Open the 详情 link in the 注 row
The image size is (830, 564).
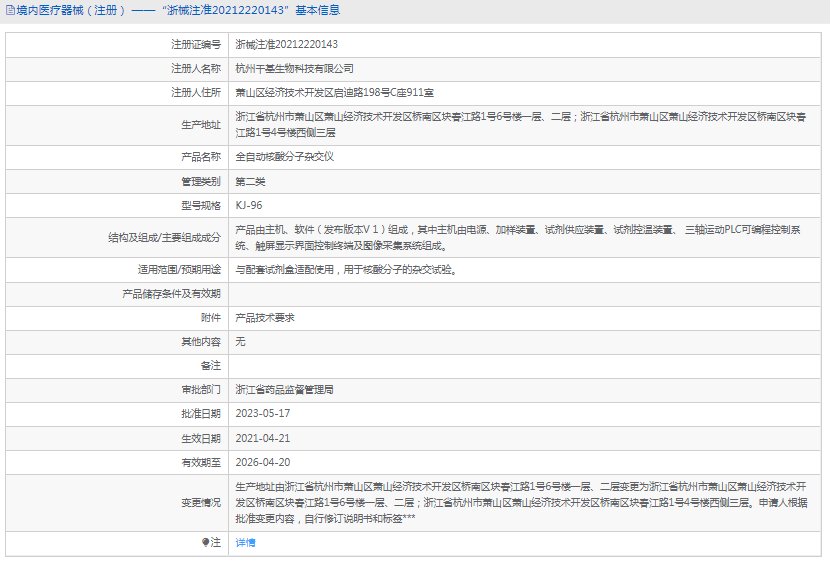coord(245,542)
